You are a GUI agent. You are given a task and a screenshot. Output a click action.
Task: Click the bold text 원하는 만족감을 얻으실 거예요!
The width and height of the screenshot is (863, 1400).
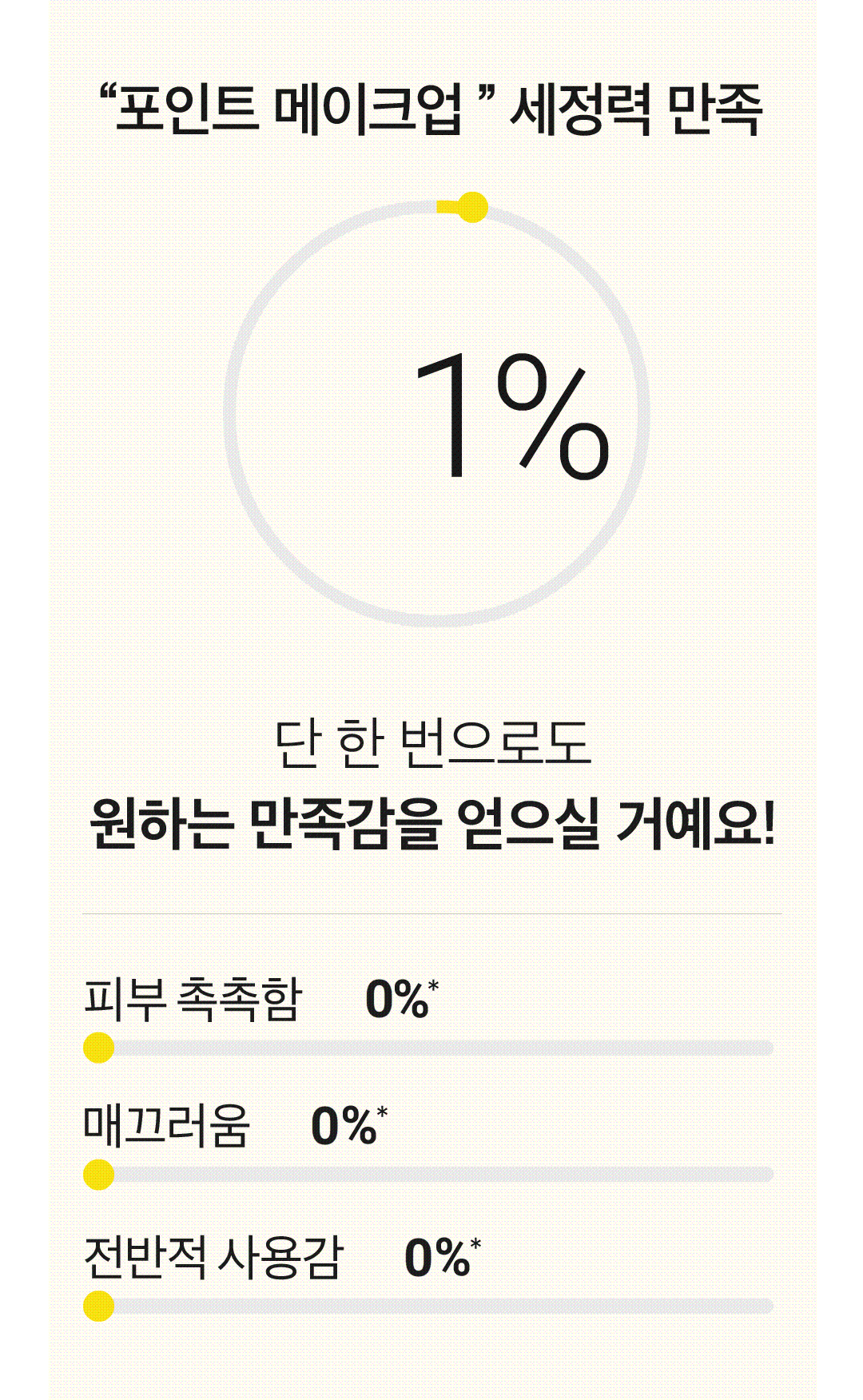(432, 823)
